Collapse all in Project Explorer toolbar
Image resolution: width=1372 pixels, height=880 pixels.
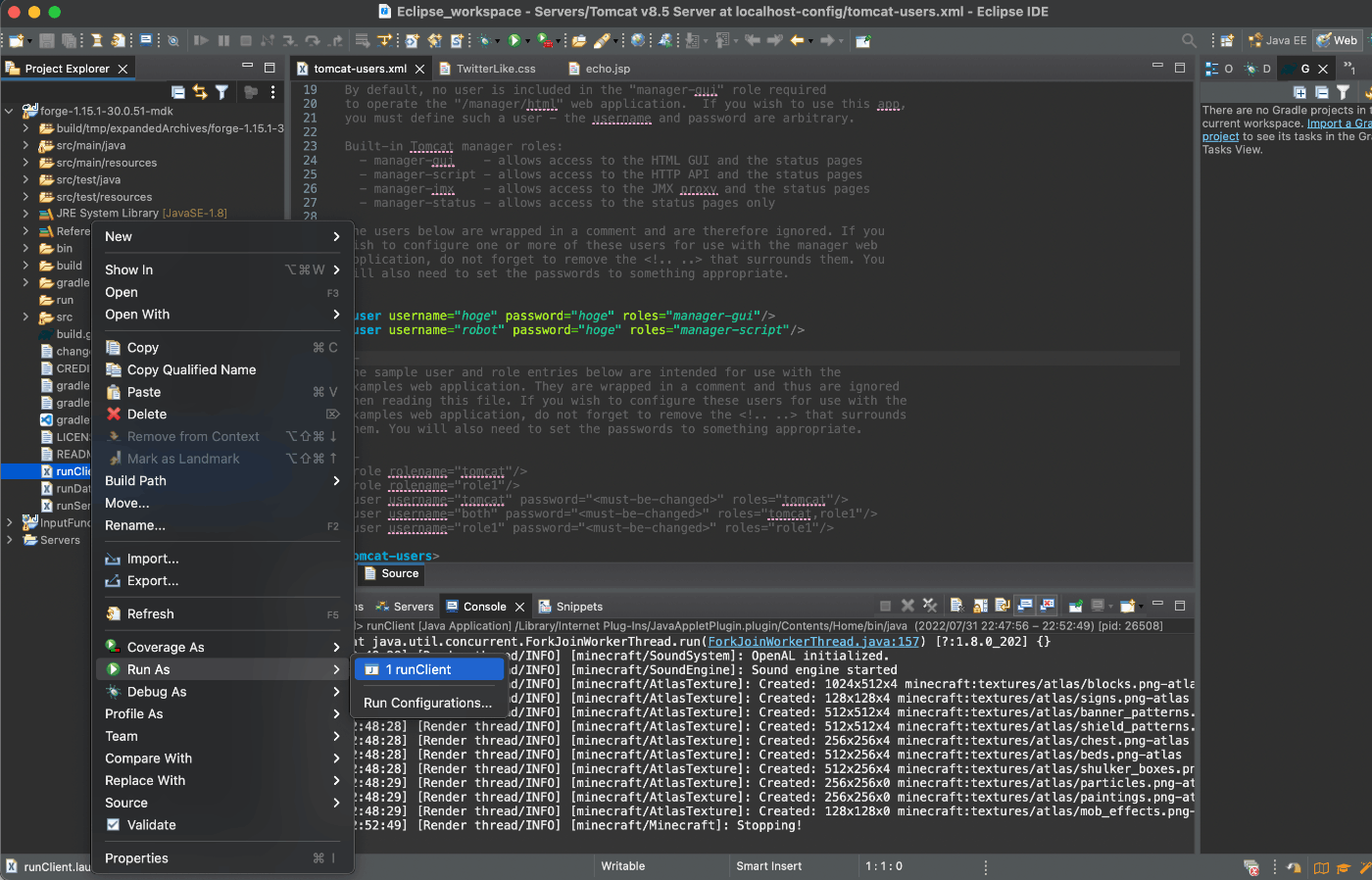coord(178,92)
